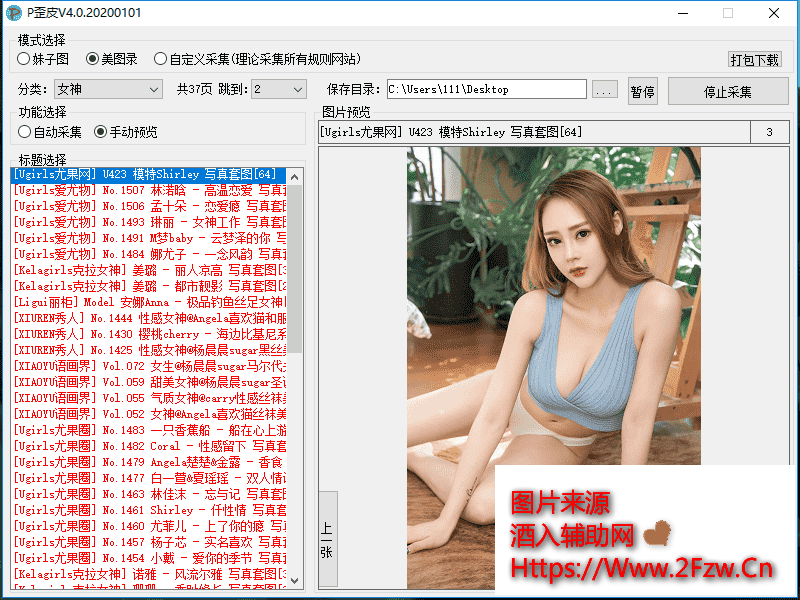Select row No.1454 小戴 - 爱你的季节
The image size is (800, 600).
click(148, 558)
